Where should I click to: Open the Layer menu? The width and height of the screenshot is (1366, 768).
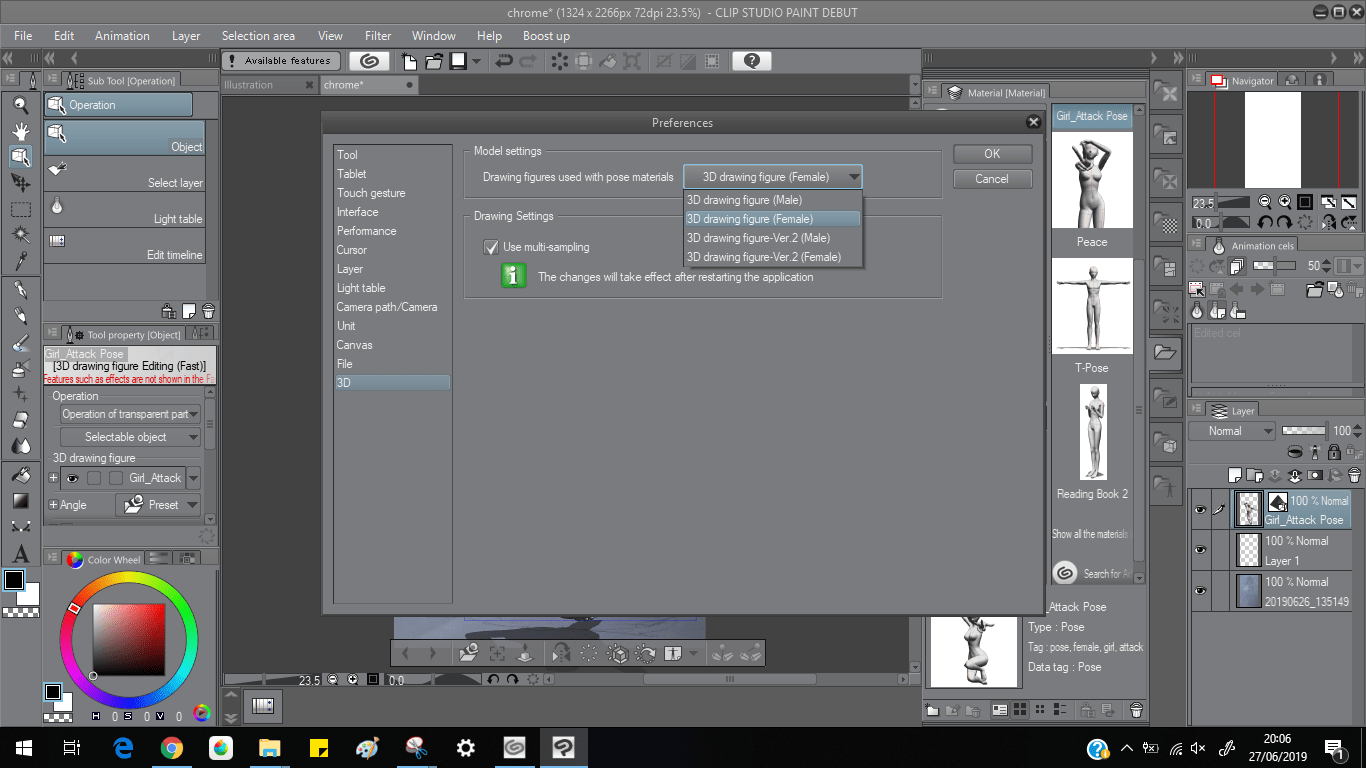(x=186, y=36)
